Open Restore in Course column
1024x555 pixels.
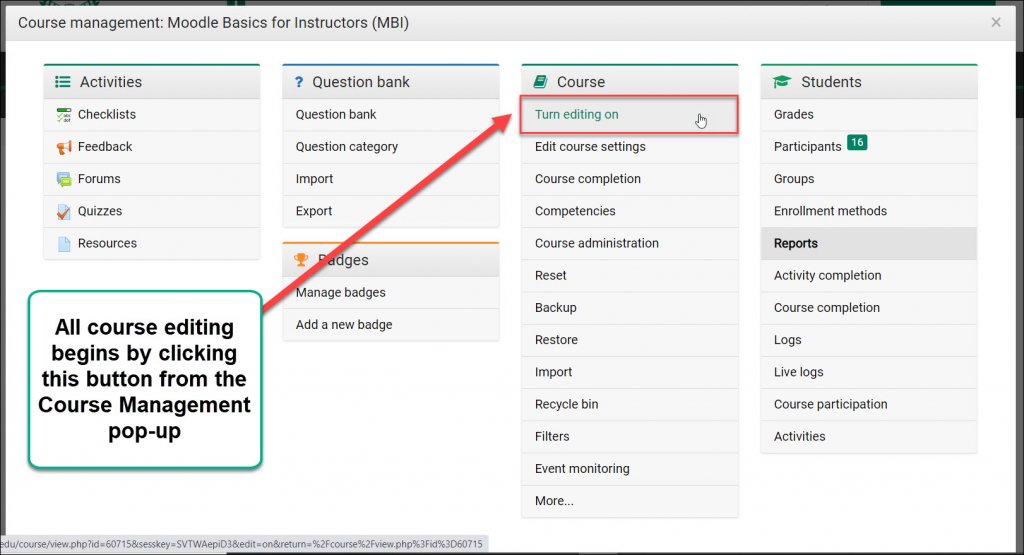point(556,340)
